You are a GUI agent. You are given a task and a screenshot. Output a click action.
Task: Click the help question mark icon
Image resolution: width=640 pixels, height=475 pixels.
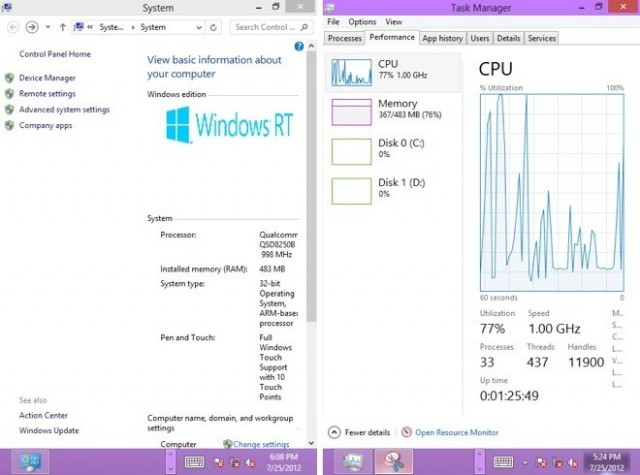[299, 47]
